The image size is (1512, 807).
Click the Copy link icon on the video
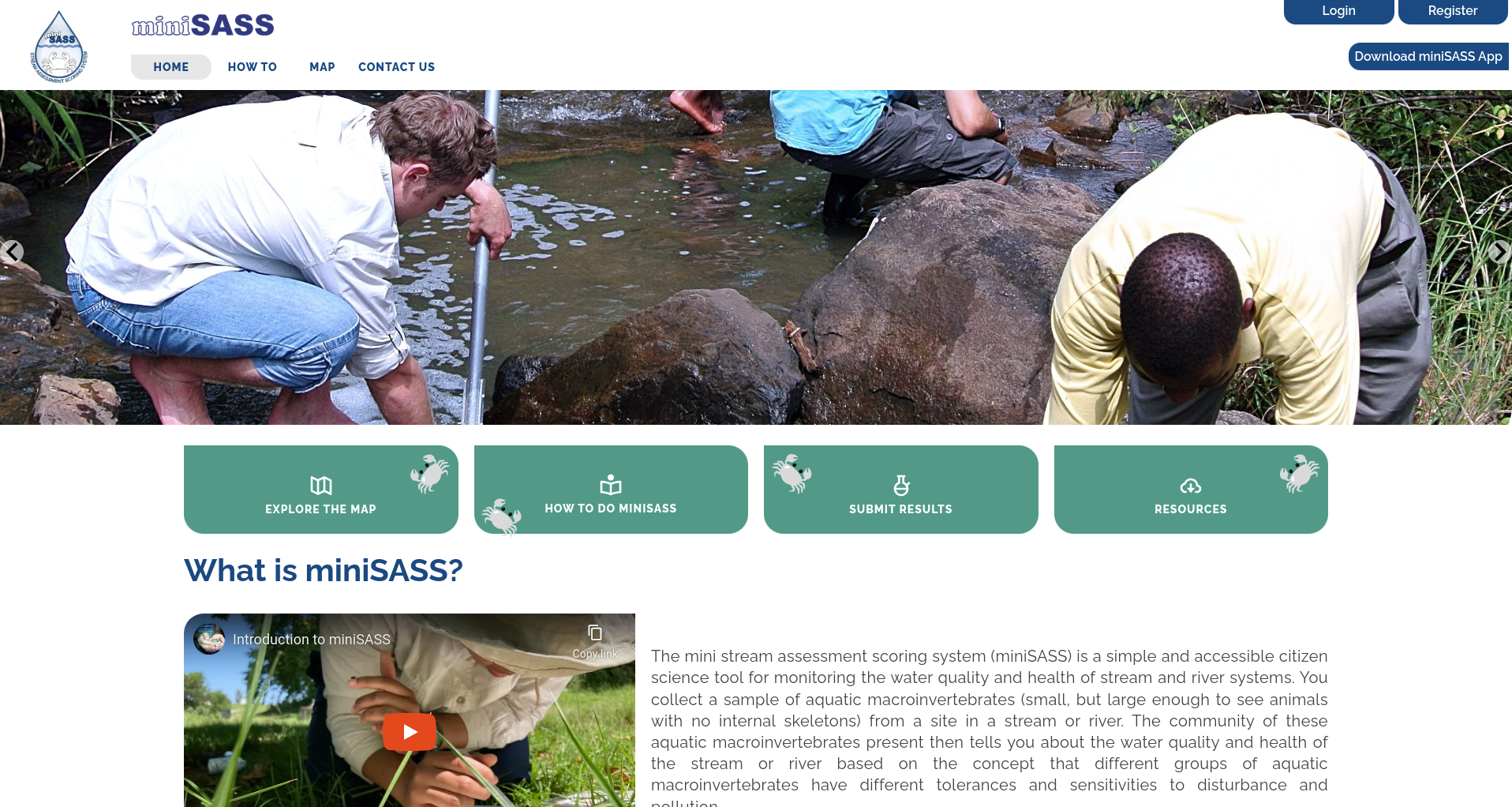point(595,632)
